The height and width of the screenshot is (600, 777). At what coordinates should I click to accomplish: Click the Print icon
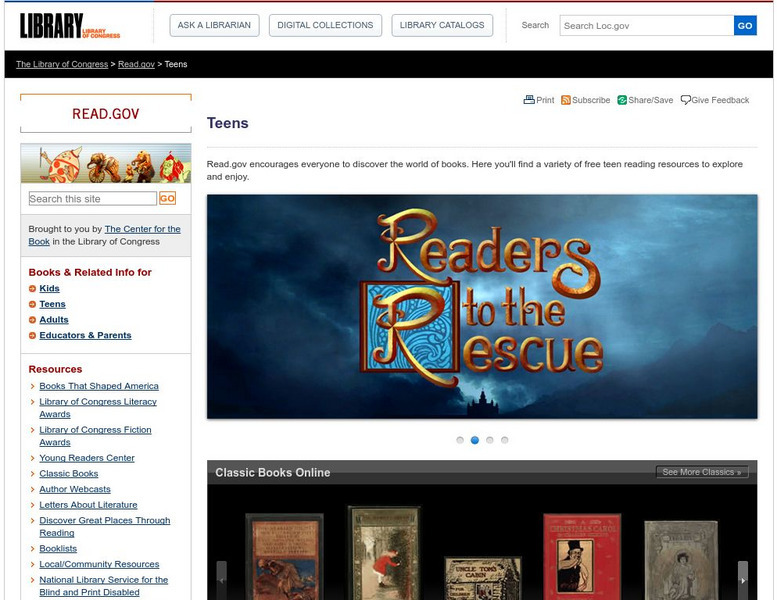point(529,100)
